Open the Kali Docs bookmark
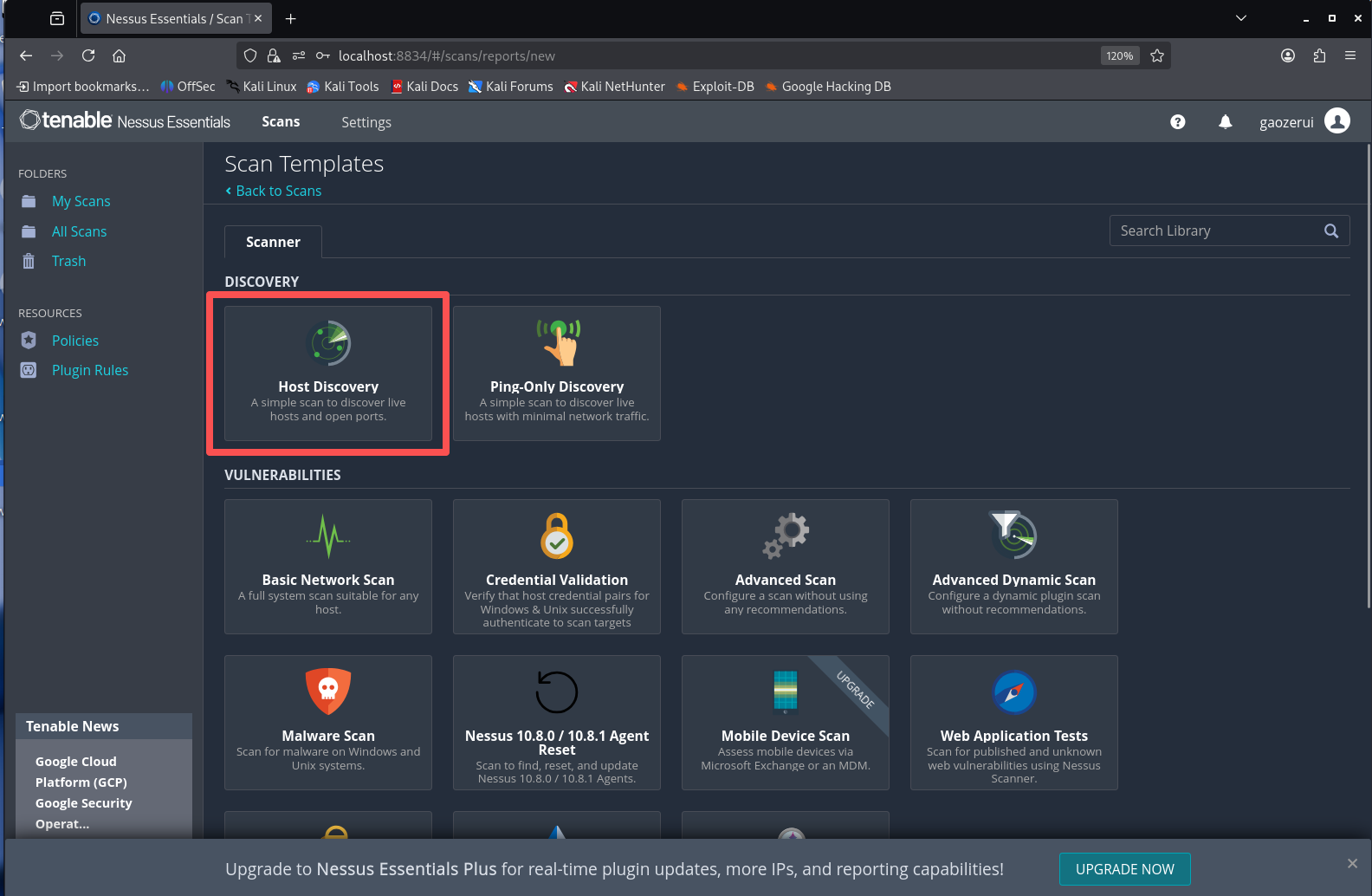Viewport: 1372px width, 896px height. pos(424,87)
